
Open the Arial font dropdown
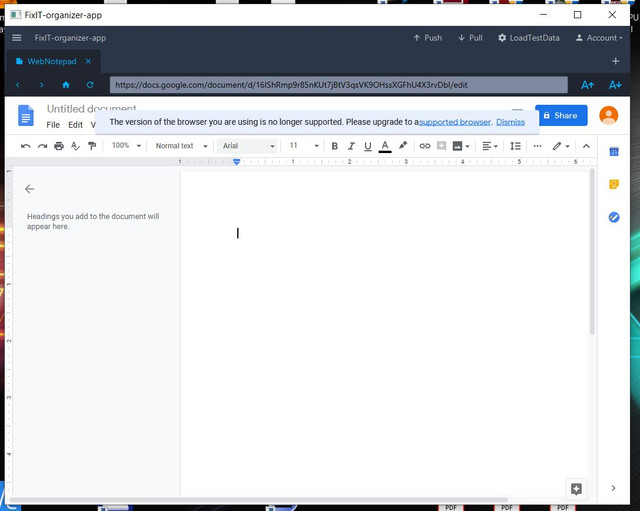click(x=248, y=146)
